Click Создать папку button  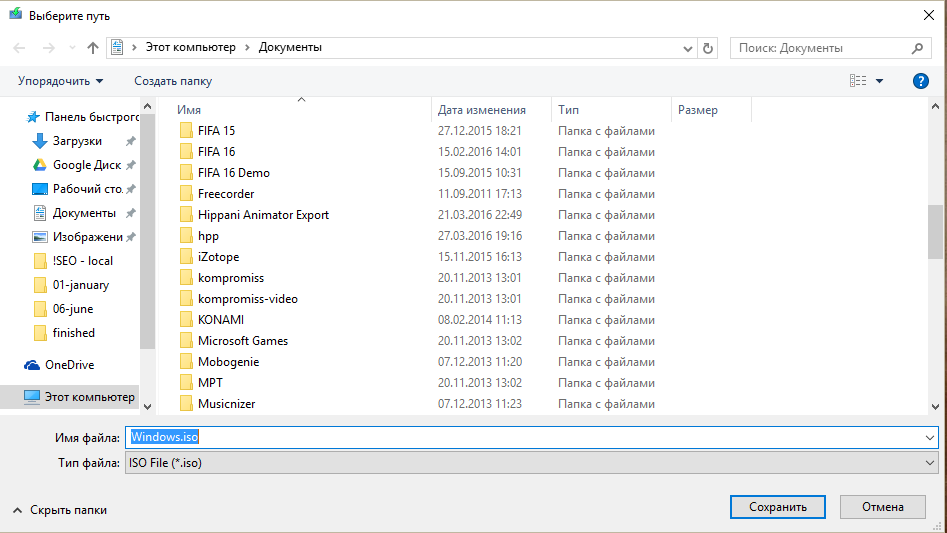point(173,81)
